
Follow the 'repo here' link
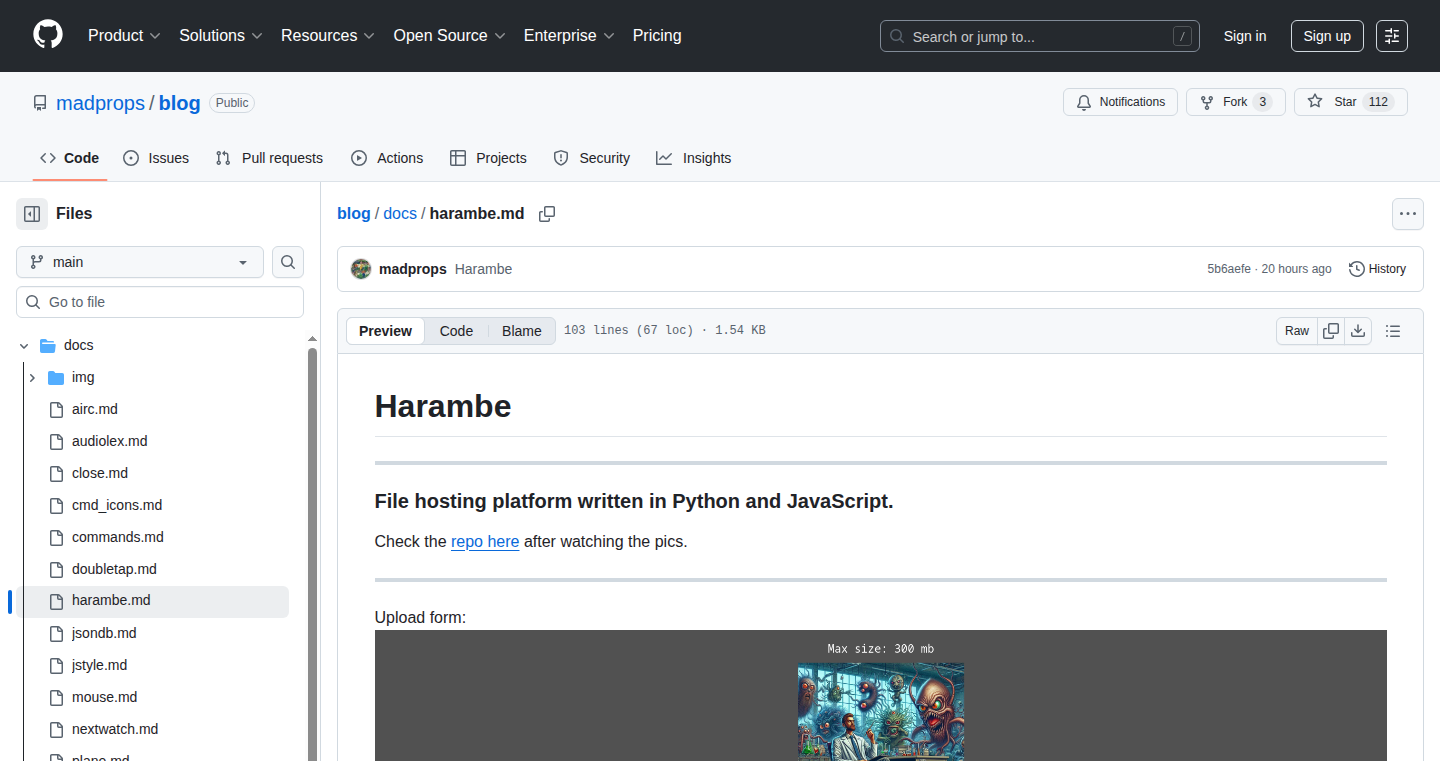coord(485,541)
